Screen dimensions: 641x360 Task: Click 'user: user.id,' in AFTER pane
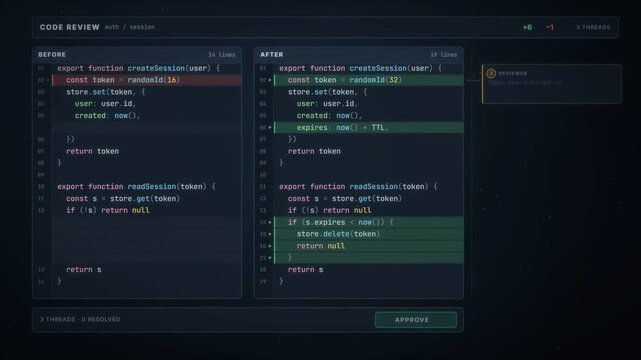327,104
